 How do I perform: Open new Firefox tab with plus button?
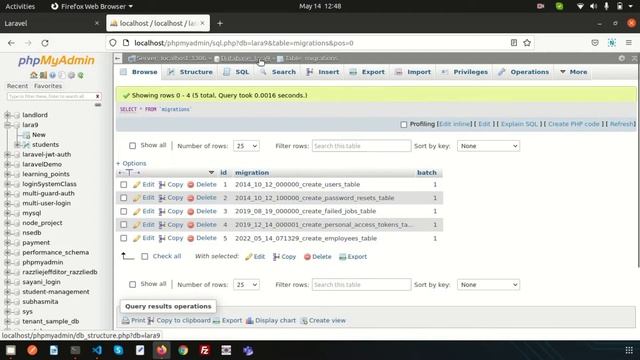(220, 23)
